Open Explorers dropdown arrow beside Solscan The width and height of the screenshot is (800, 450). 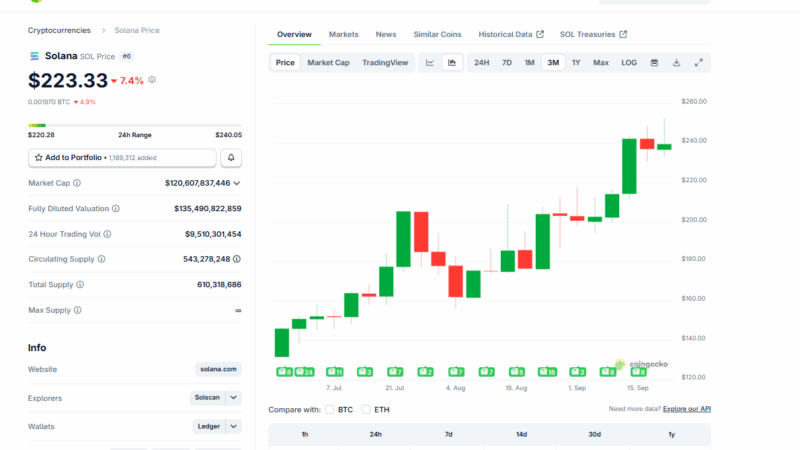click(234, 397)
